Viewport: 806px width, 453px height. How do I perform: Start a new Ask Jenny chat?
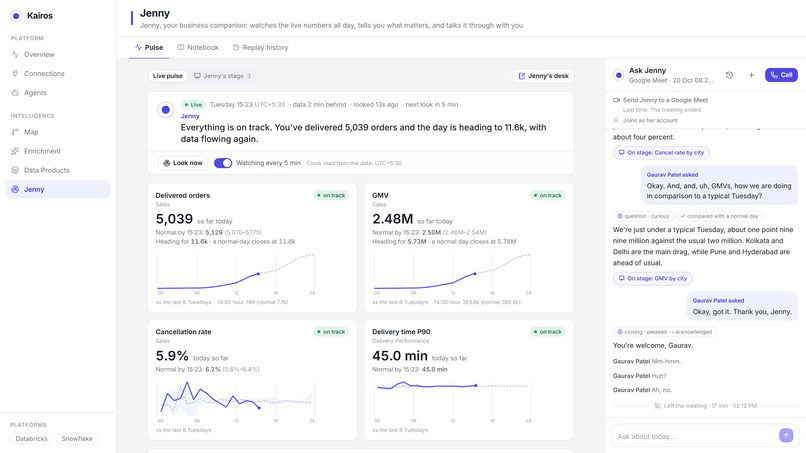point(751,75)
